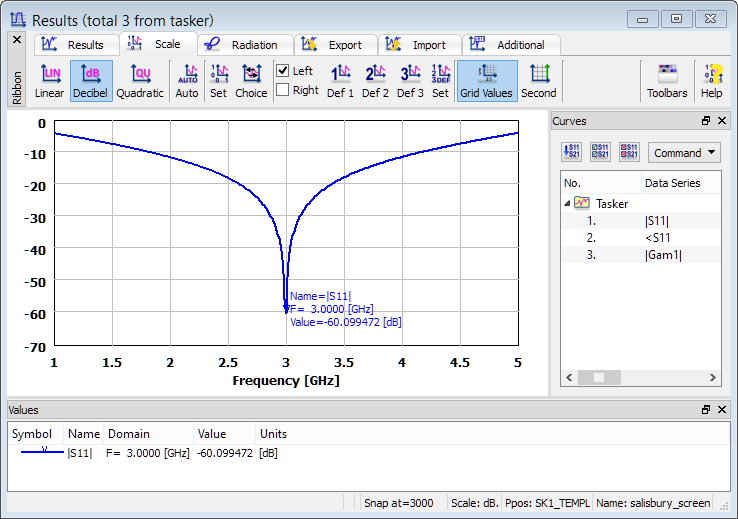
Task: Enable the Right axis checkbox
Action: point(283,90)
